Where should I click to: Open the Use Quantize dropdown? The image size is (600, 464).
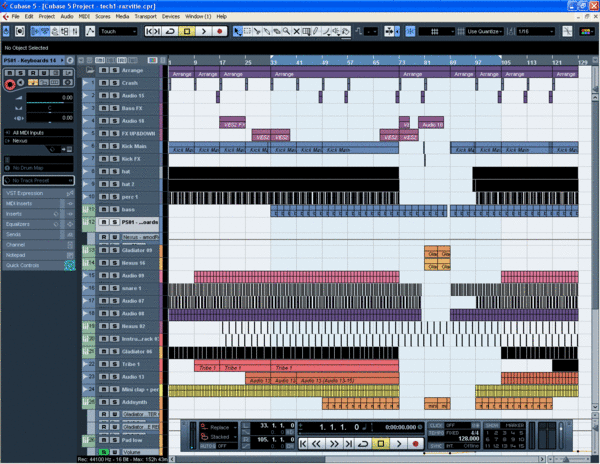(489, 31)
